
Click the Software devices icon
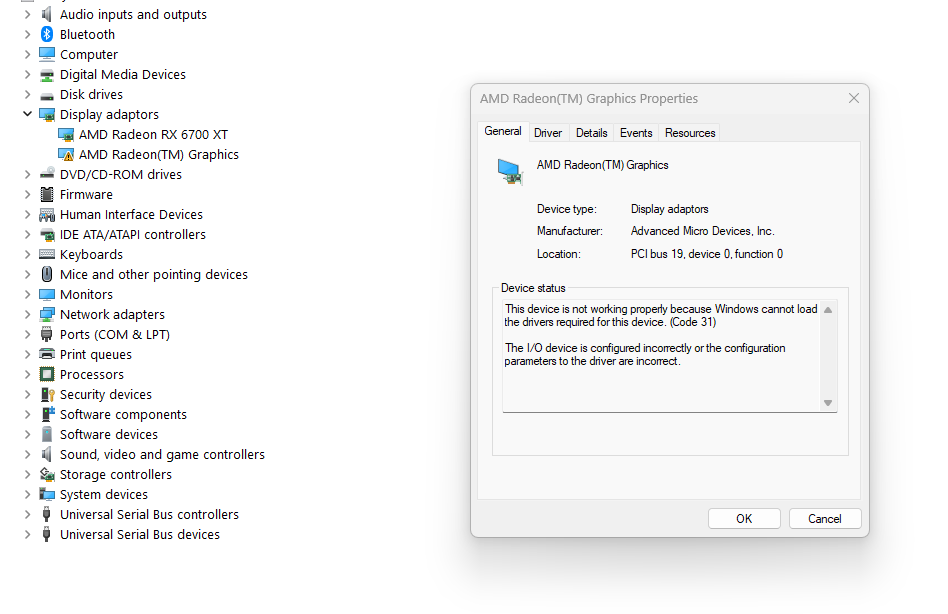47,435
